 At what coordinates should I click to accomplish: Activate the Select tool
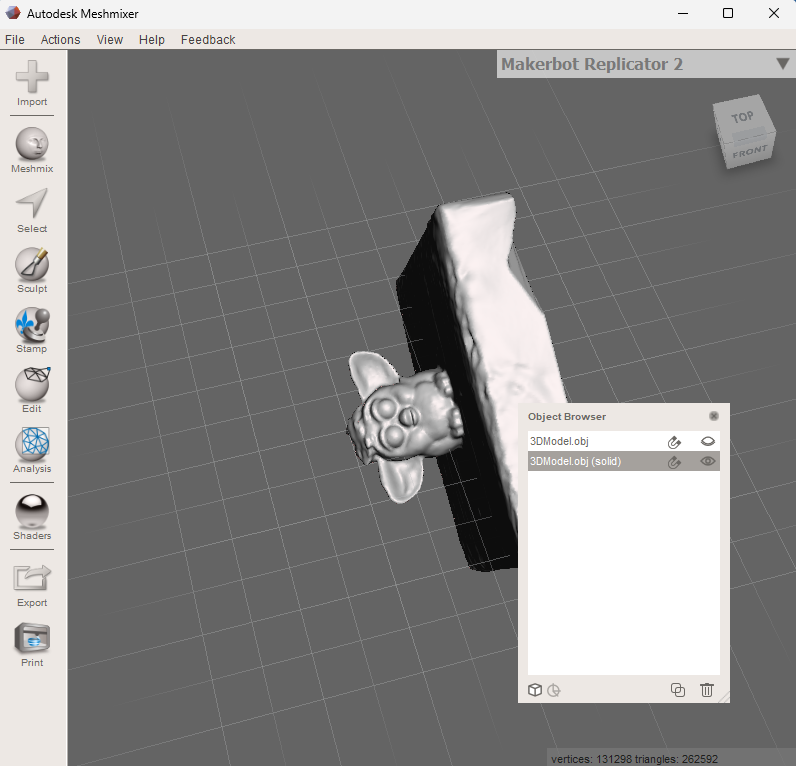tap(32, 211)
